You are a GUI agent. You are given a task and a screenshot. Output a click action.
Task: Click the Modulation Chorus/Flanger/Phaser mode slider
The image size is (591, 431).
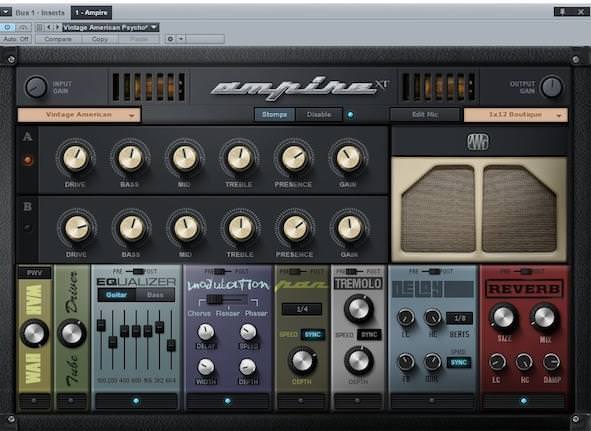(x=228, y=300)
